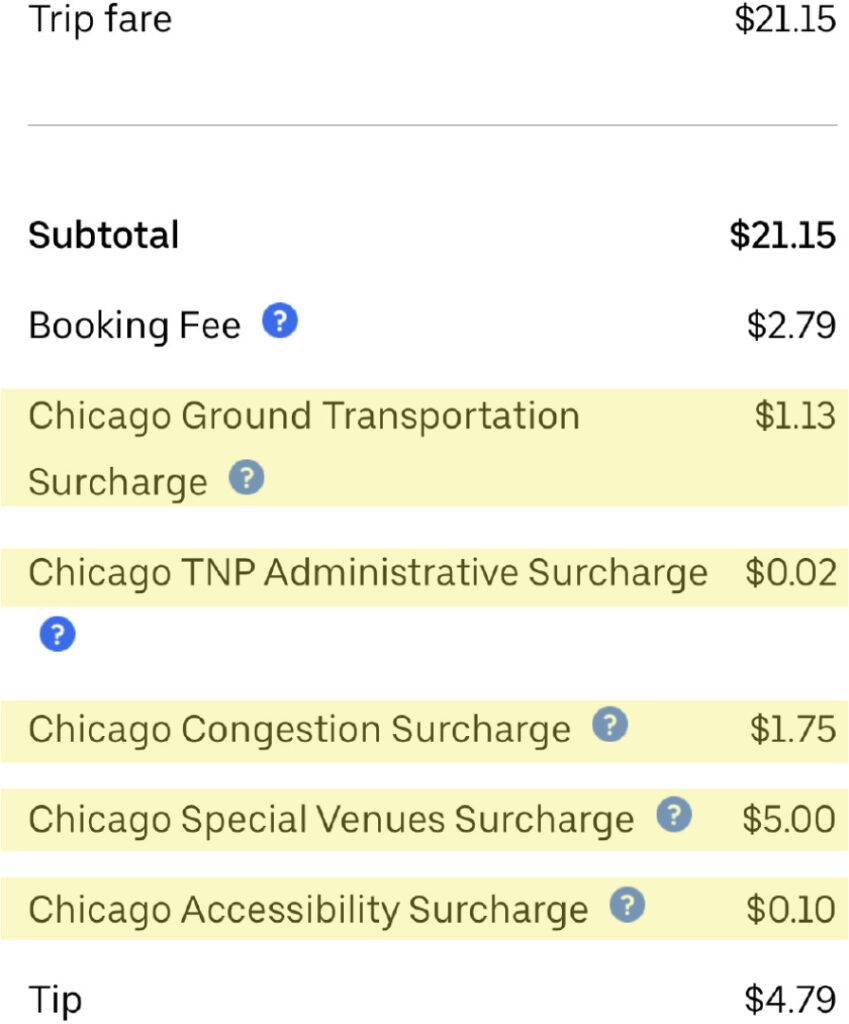Click Accessibility Surcharge question mark icon
Screen dimensions: 849x1024
(x=627, y=906)
